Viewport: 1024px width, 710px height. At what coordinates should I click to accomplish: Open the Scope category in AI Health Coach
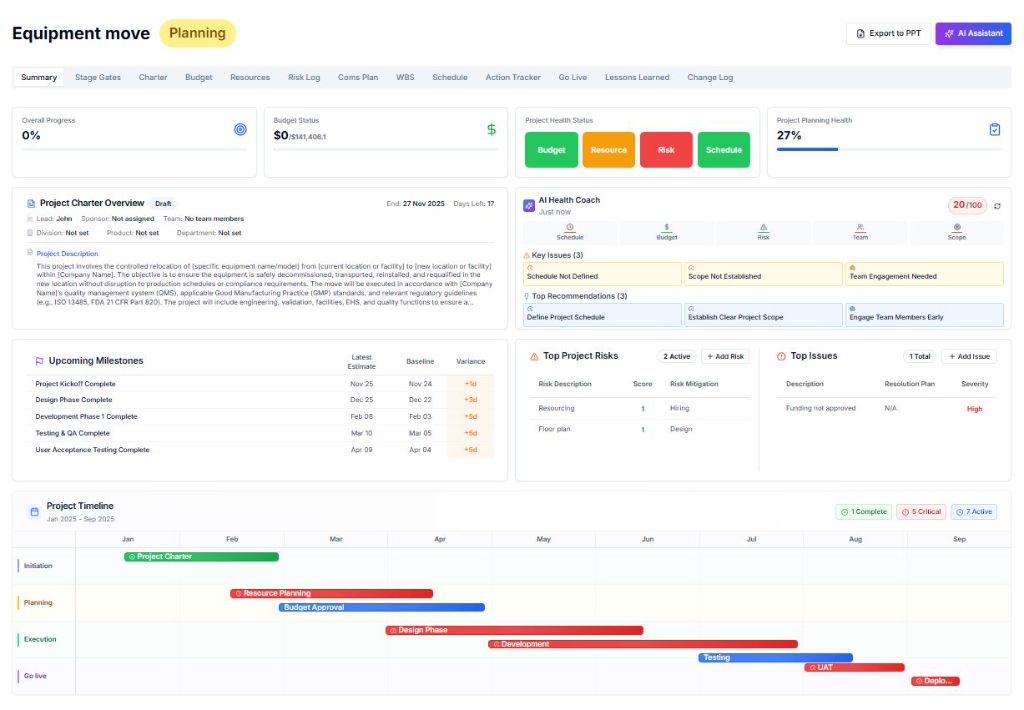956,234
